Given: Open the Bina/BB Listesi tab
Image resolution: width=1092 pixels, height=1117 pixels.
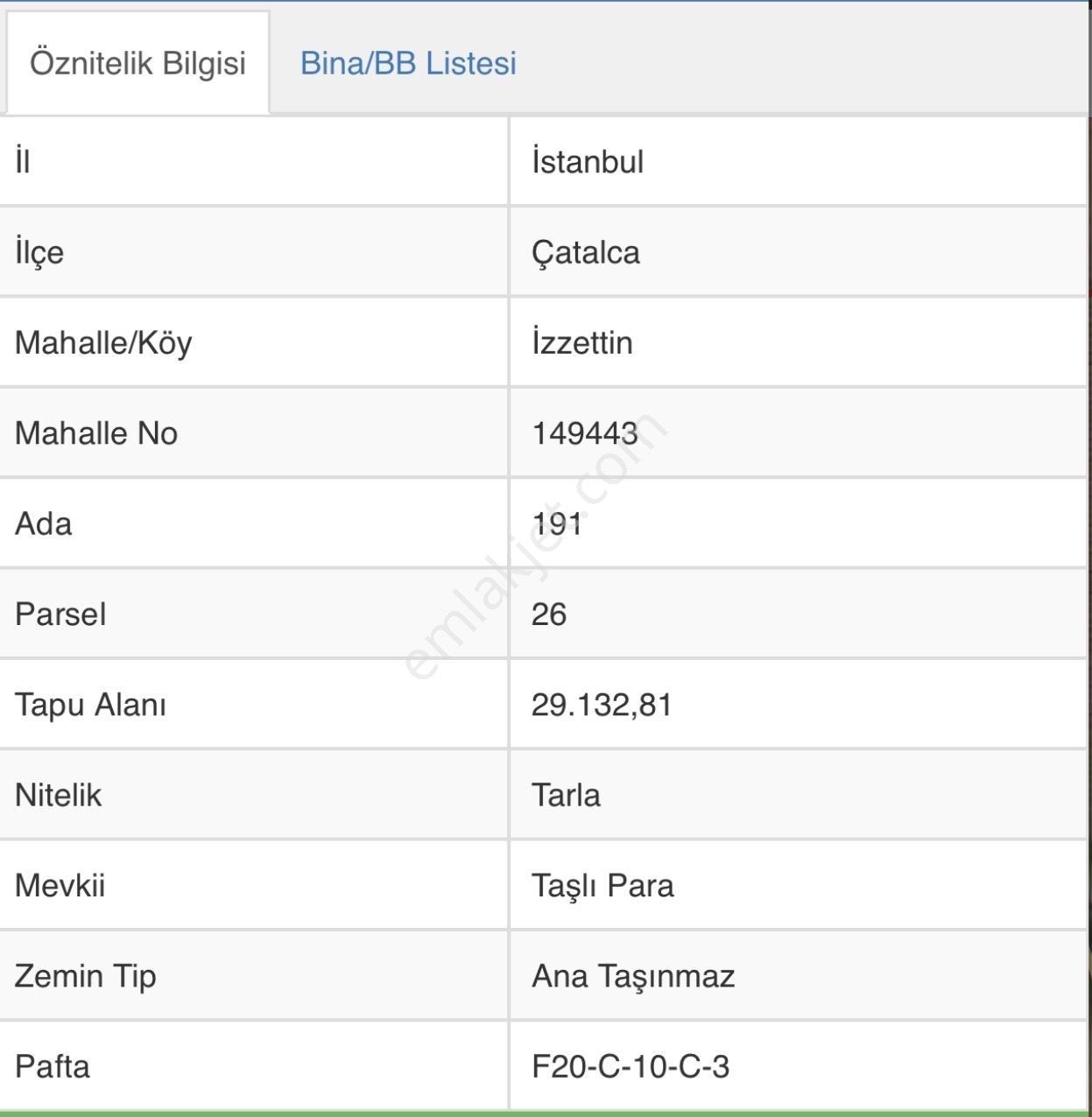Looking at the screenshot, I should [408, 63].
